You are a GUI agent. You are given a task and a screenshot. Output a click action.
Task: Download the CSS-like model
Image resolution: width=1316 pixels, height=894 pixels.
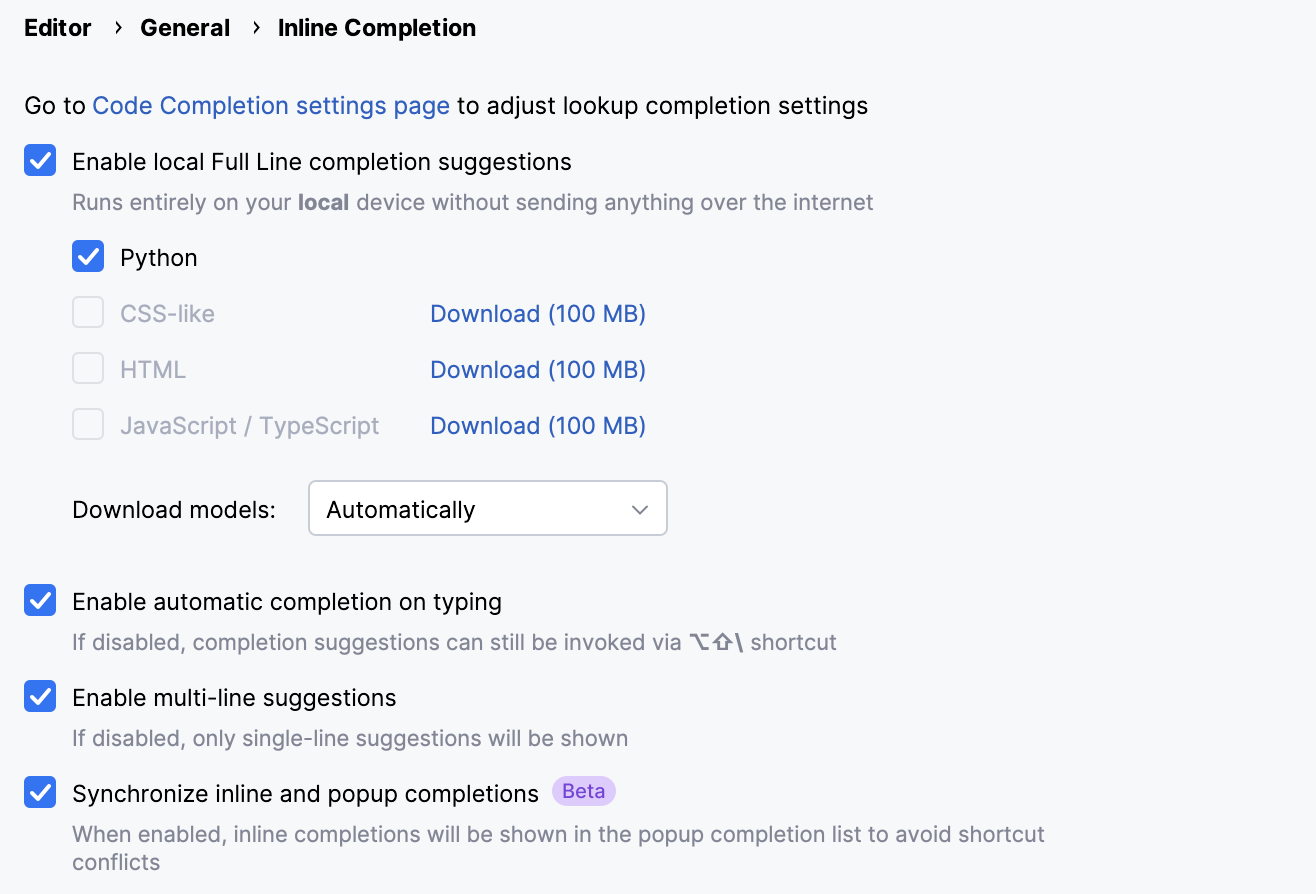pos(538,313)
